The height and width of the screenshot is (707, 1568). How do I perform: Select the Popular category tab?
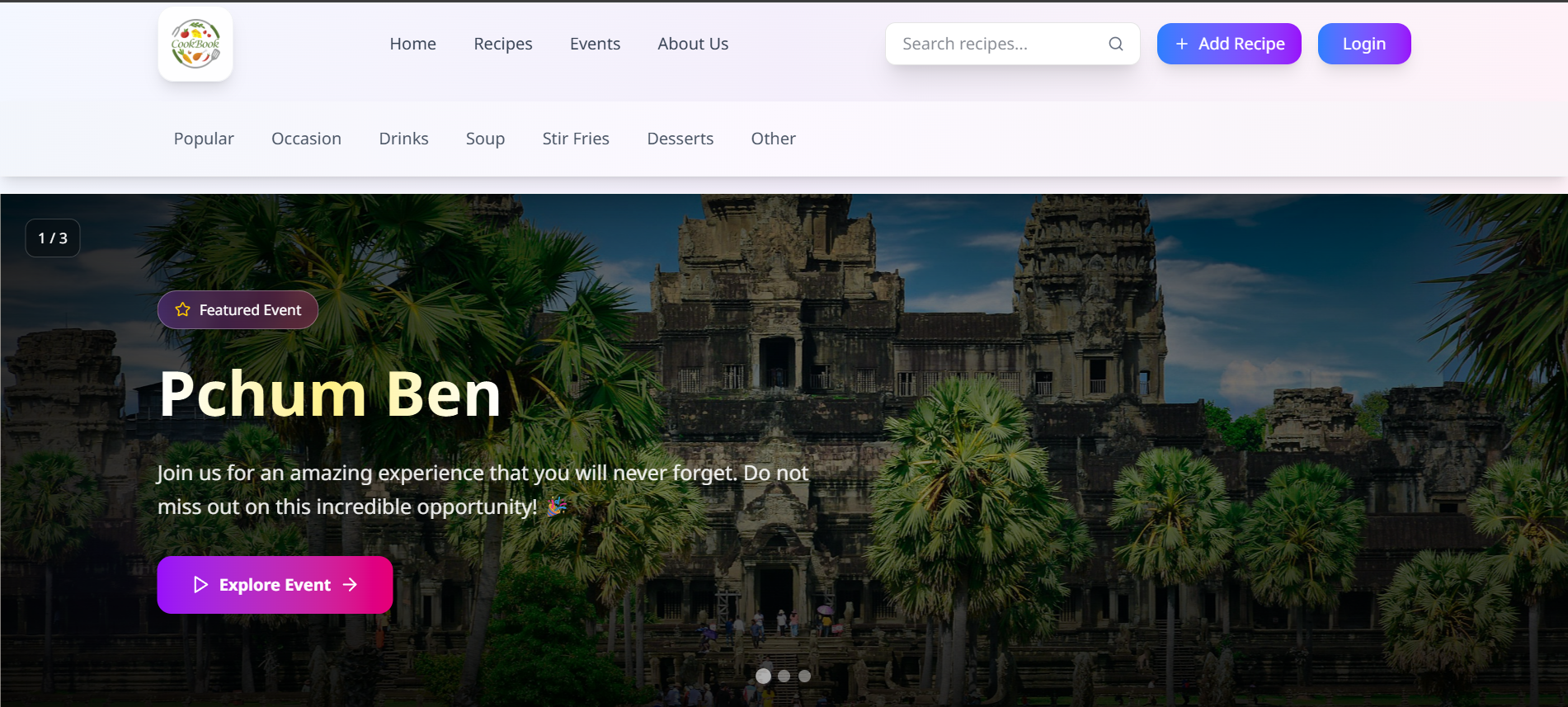tap(204, 139)
